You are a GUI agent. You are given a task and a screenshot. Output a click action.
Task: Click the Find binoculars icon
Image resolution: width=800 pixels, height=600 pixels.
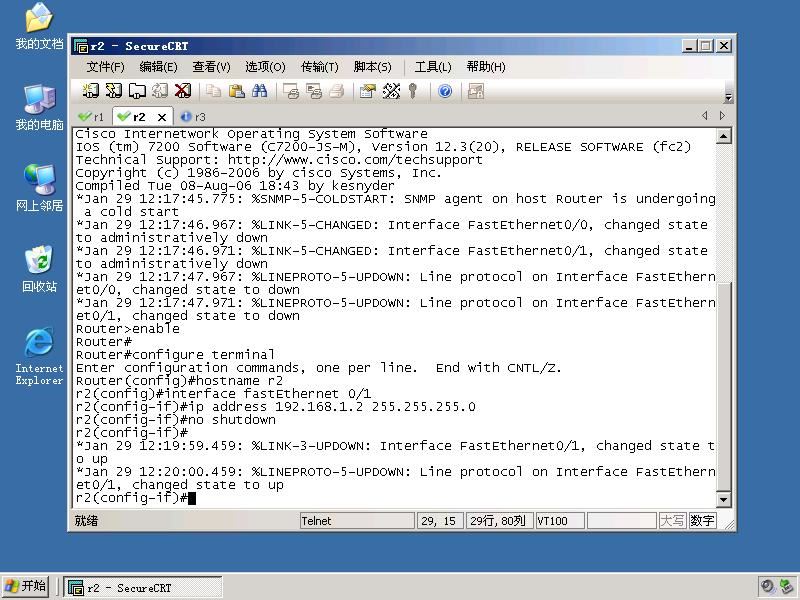click(259, 91)
